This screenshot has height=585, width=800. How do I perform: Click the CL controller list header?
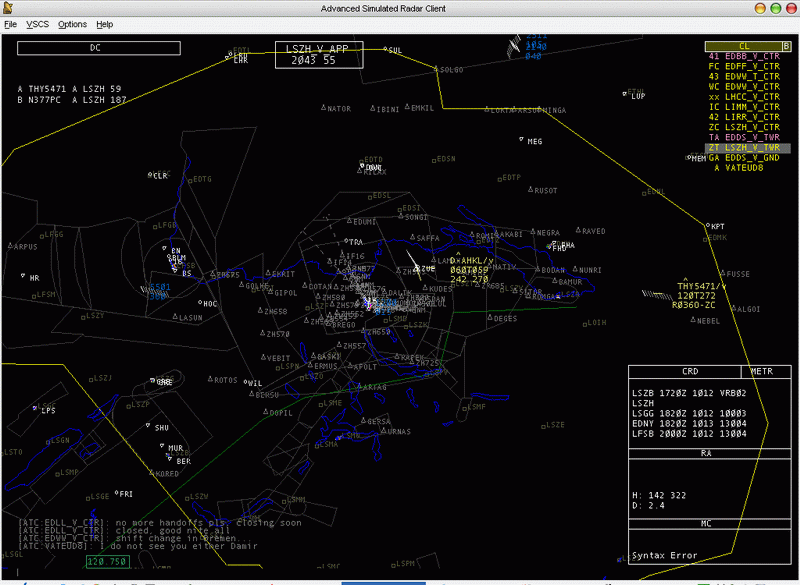tap(743, 46)
